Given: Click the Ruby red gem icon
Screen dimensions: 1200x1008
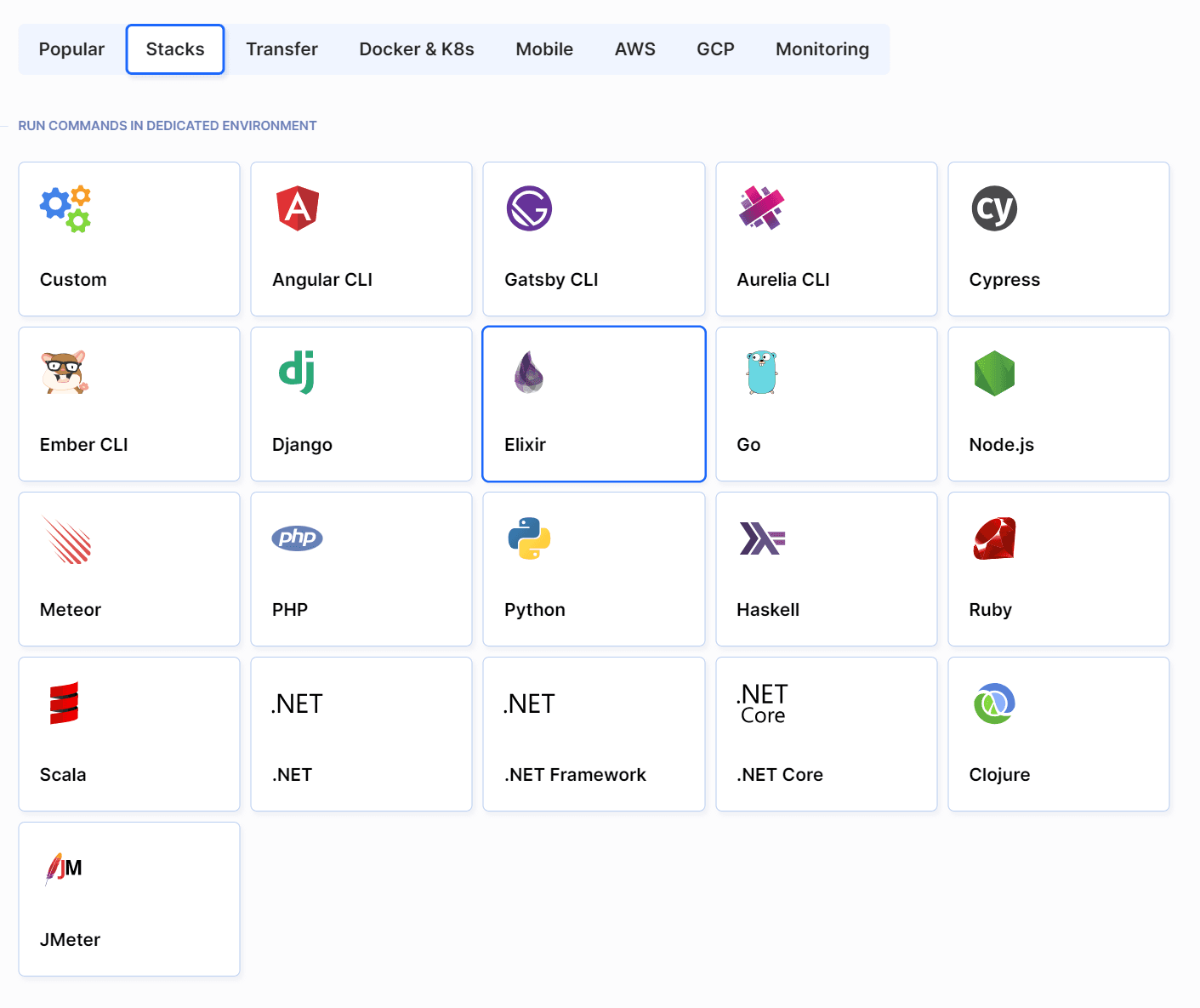Looking at the screenshot, I should [x=994, y=538].
